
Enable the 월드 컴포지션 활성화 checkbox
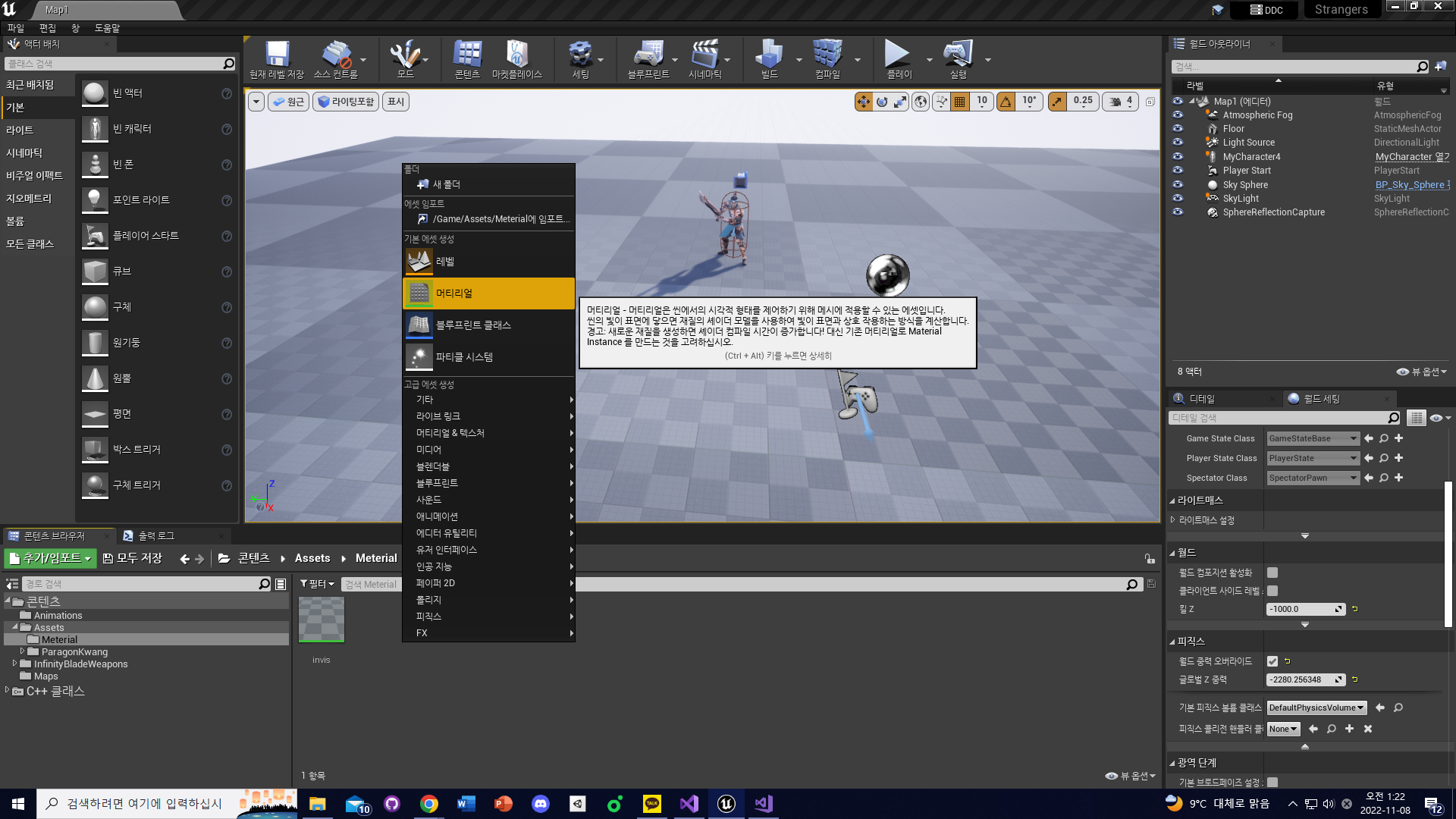point(1272,573)
